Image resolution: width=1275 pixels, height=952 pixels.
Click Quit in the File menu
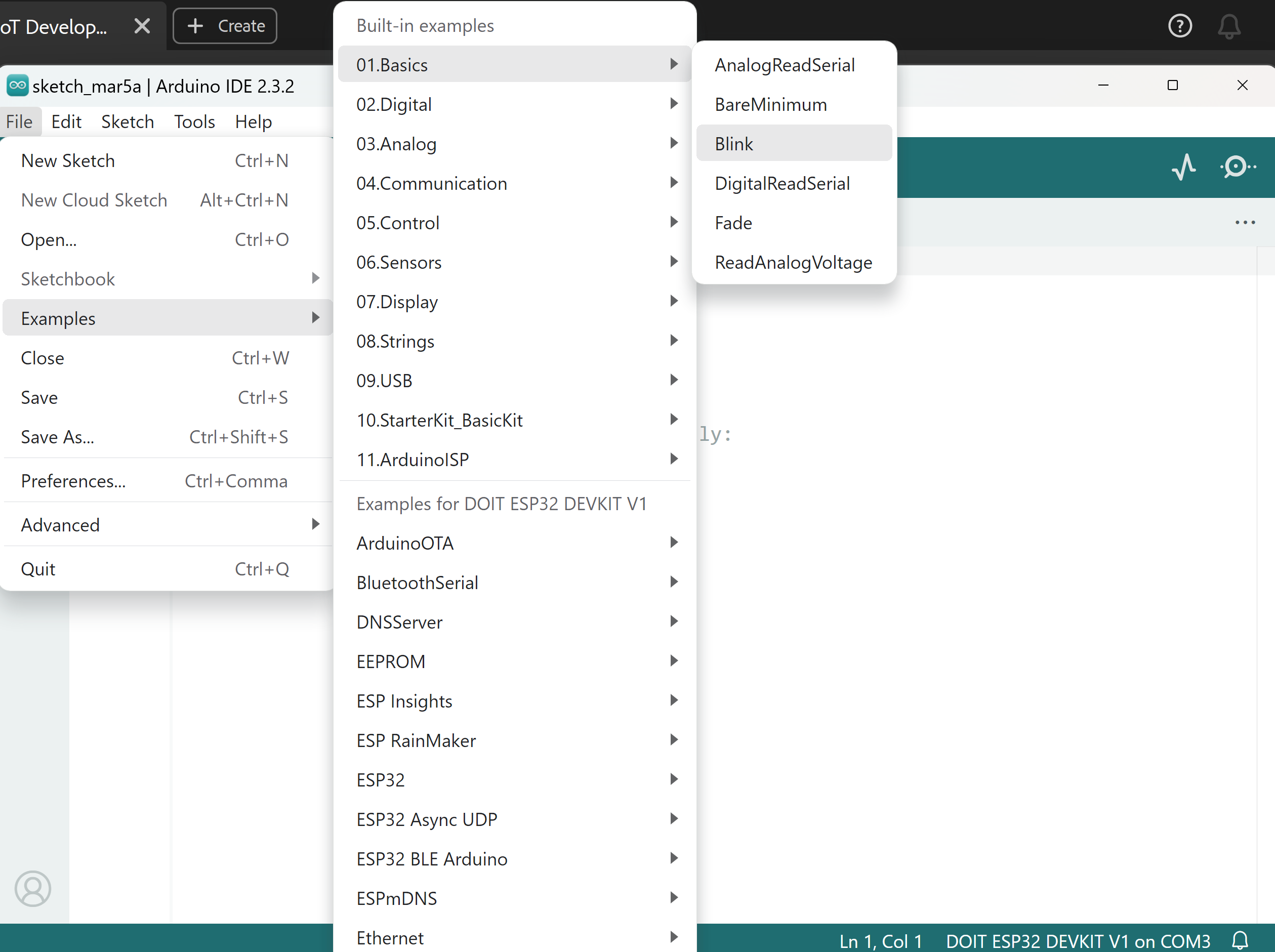(167, 569)
